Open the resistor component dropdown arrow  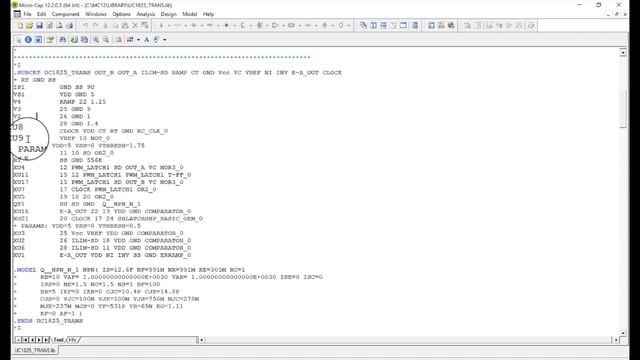(185, 26)
